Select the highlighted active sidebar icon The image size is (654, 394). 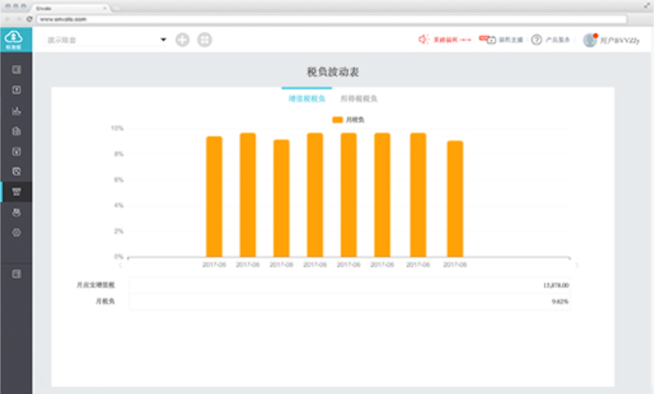(16, 192)
